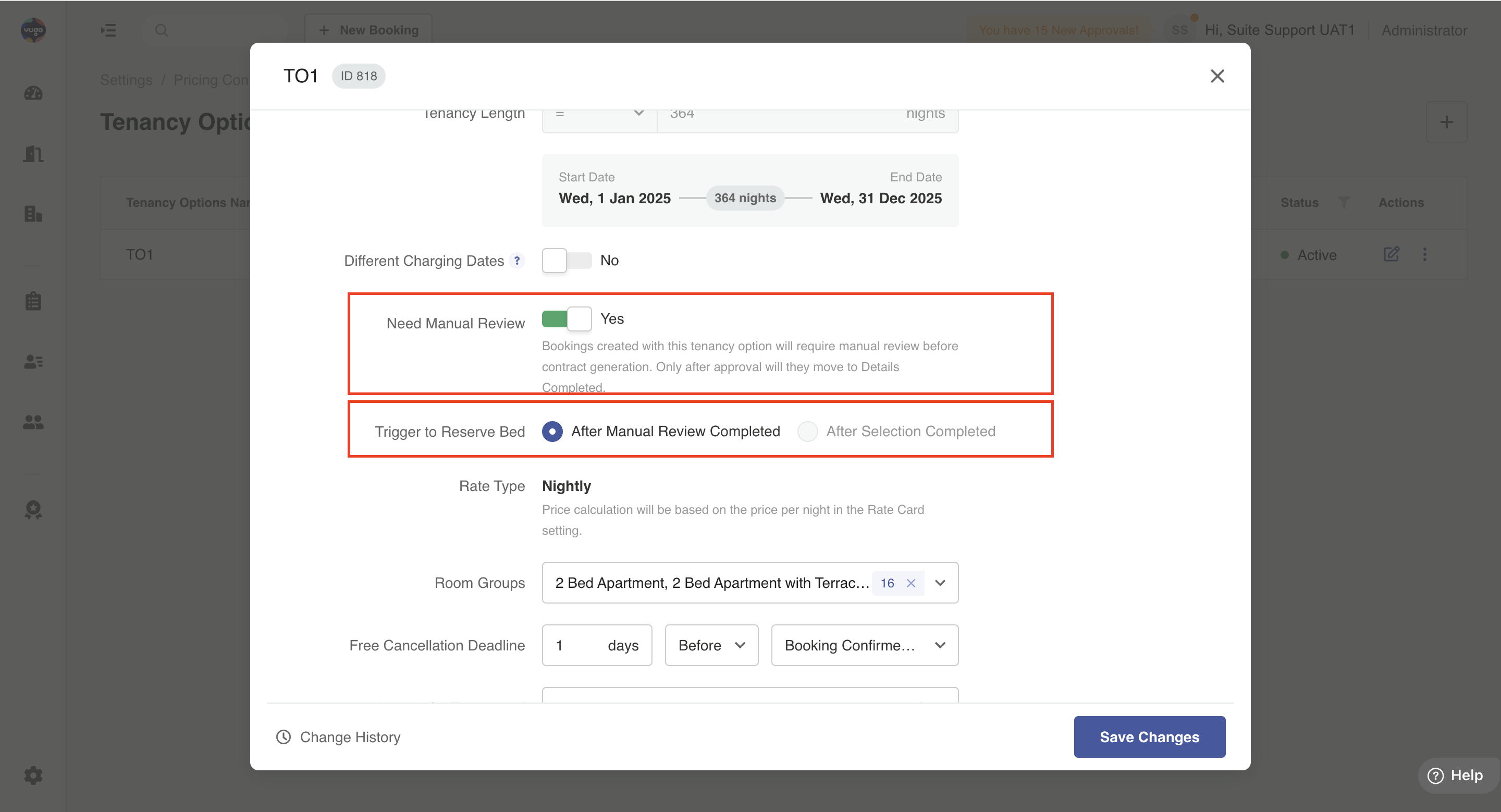Click the Different Charging Dates help icon
This screenshot has width=1501, height=812.
pyautogui.click(x=516, y=261)
